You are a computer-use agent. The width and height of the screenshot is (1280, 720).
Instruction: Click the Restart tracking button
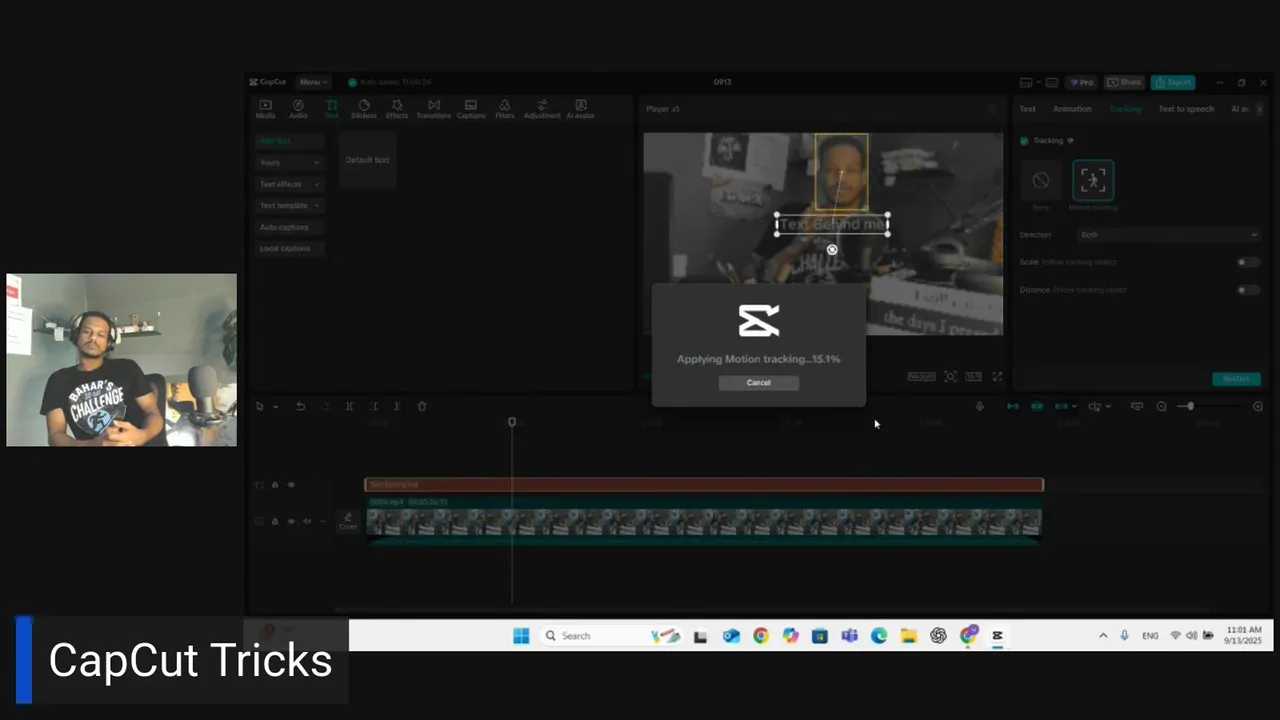tap(1236, 379)
